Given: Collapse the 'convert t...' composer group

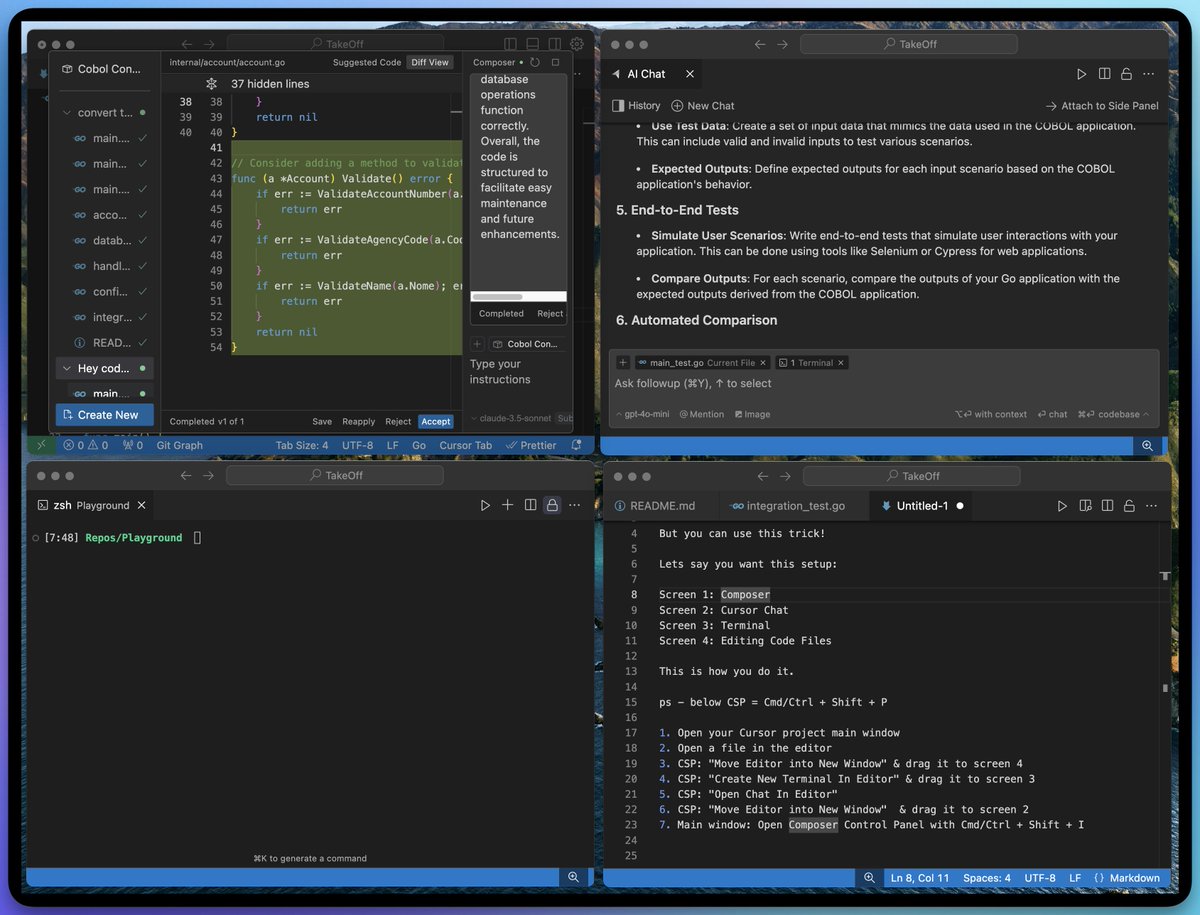Looking at the screenshot, I should [x=67, y=113].
